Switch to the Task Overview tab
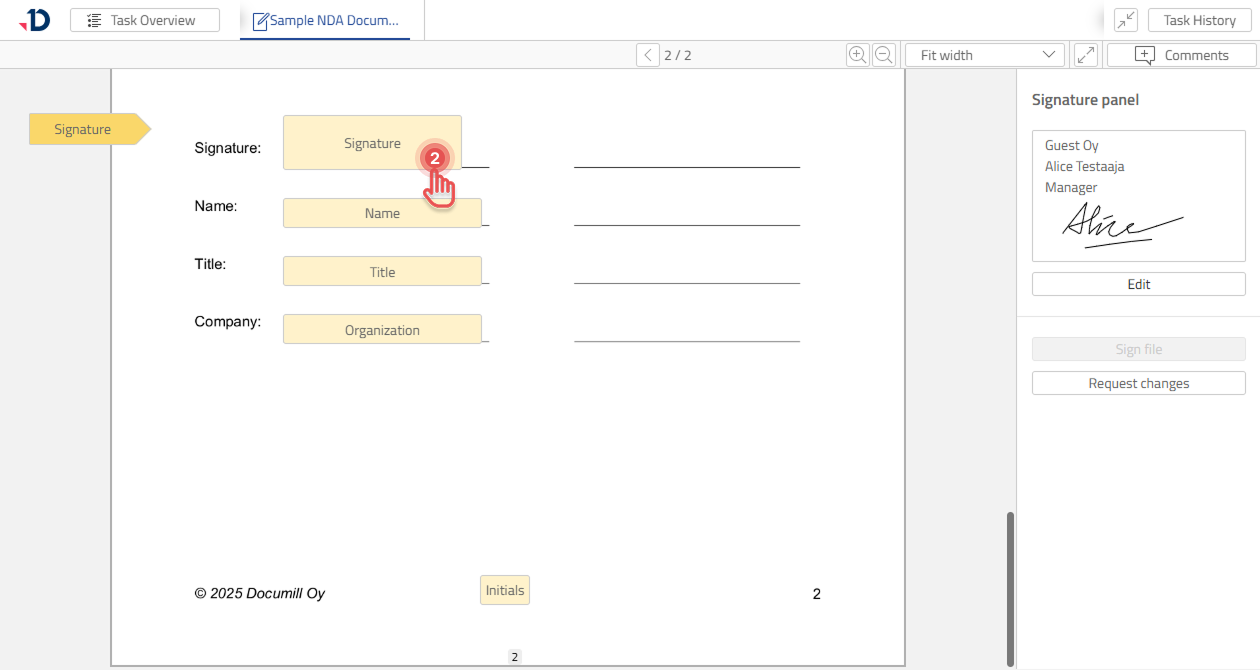Image resolution: width=1260 pixels, height=670 pixels. coord(144,19)
